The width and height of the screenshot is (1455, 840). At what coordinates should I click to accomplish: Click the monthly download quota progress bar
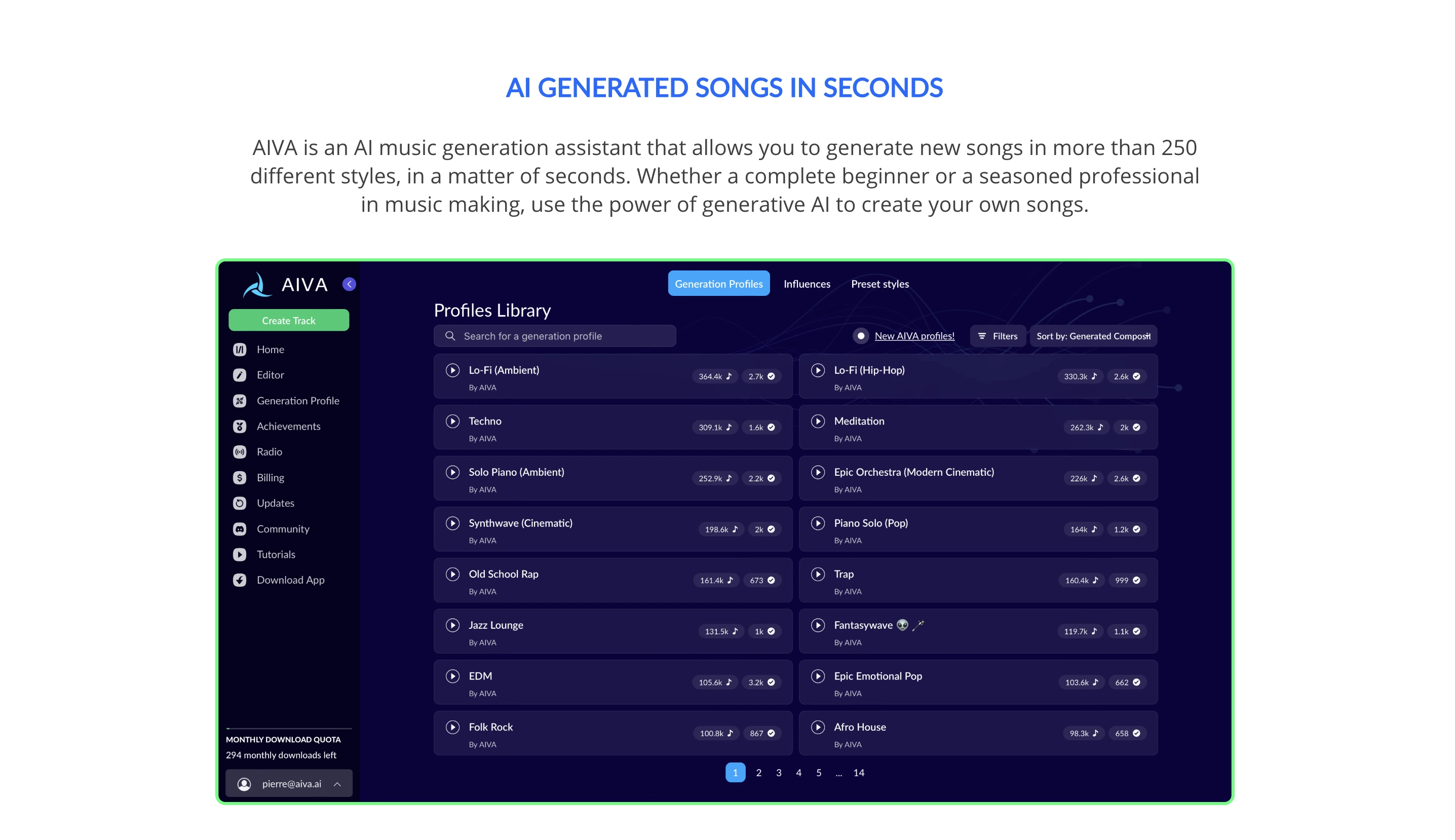(x=288, y=729)
